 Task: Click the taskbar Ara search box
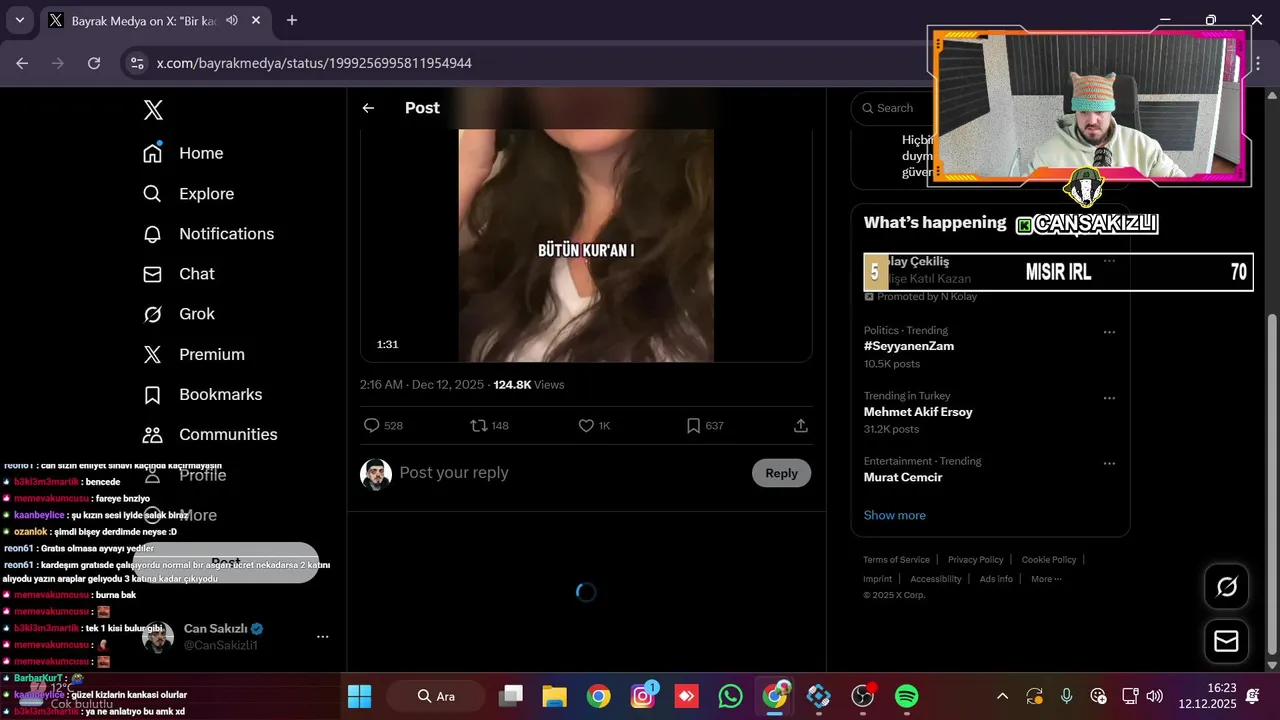(436, 696)
